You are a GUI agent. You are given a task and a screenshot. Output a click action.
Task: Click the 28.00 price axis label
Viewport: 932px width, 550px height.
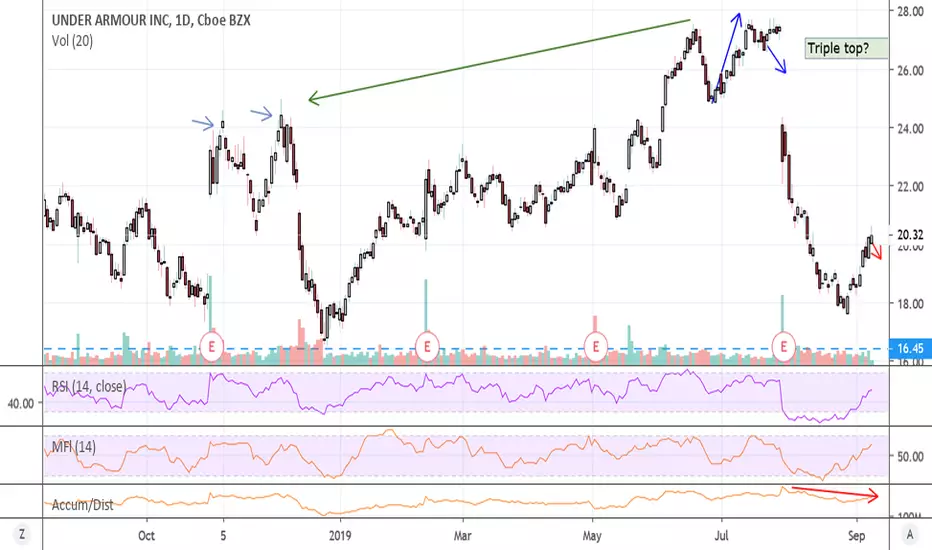[910, 11]
